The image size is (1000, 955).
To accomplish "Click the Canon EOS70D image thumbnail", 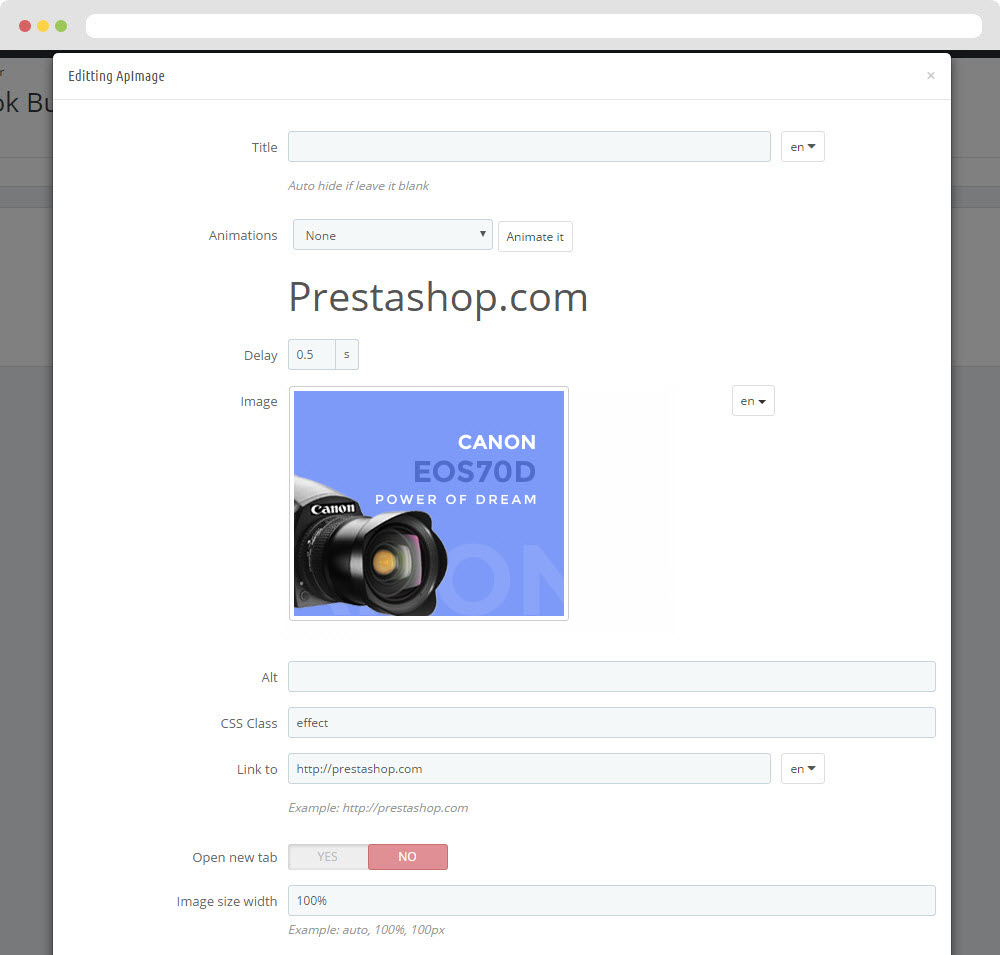I will click(429, 503).
